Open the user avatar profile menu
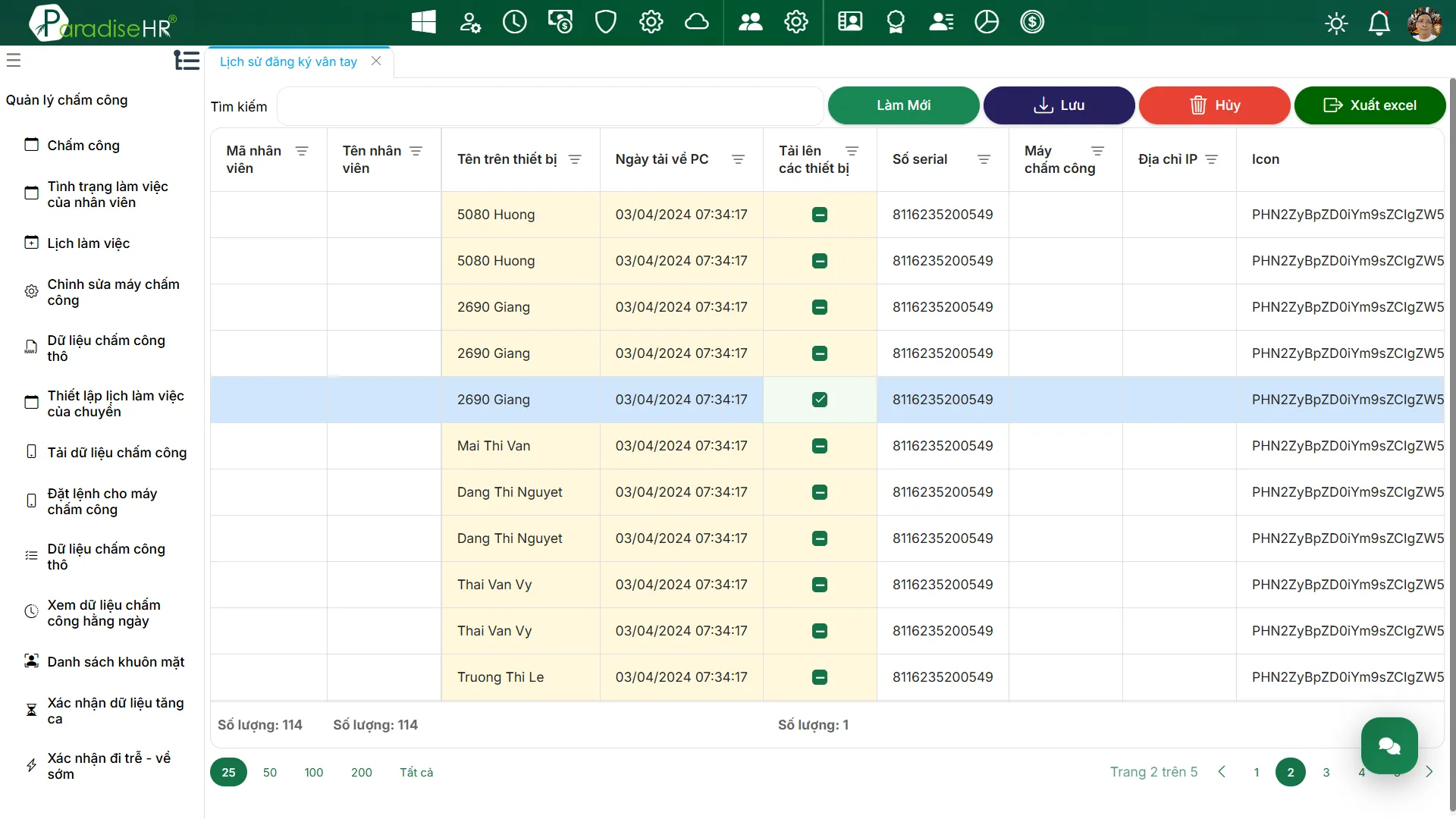This screenshot has height=819, width=1456. click(x=1424, y=24)
